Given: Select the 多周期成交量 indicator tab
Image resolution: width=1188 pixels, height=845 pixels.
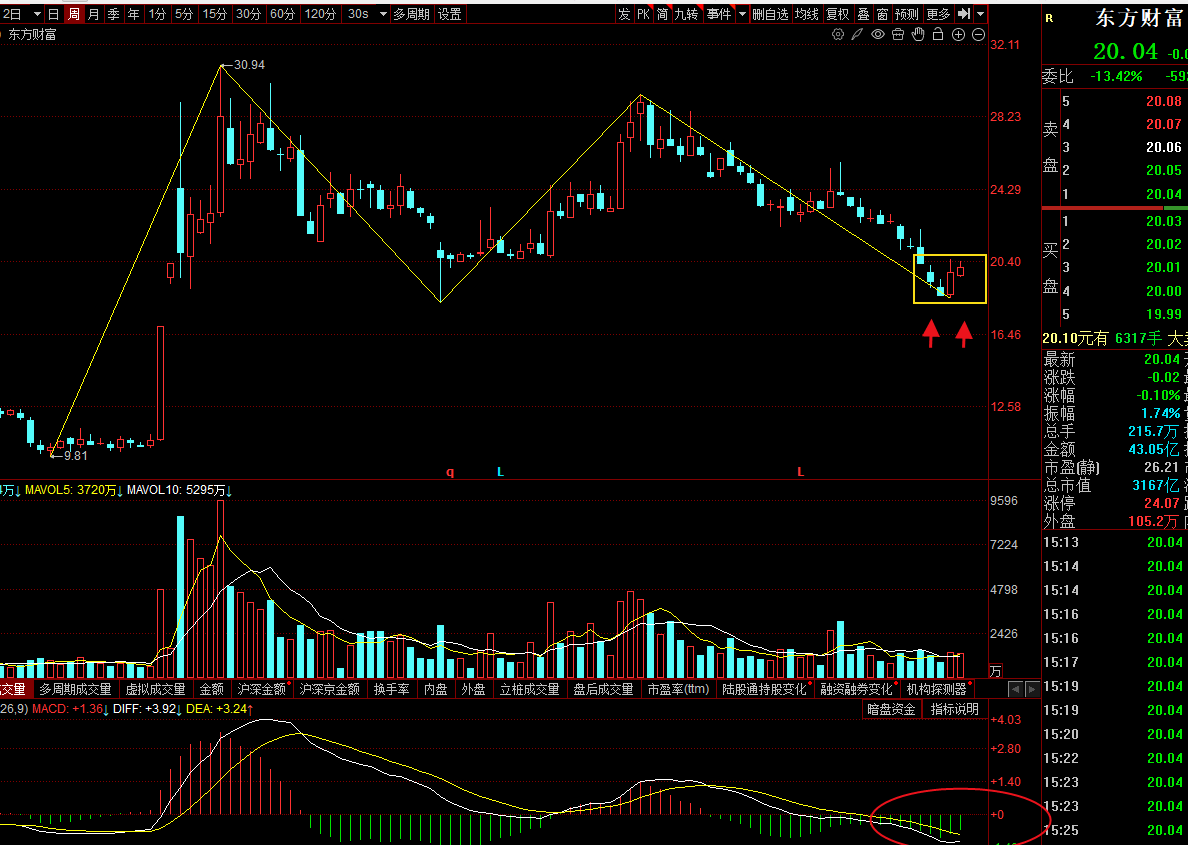Looking at the screenshot, I should 75,689.
